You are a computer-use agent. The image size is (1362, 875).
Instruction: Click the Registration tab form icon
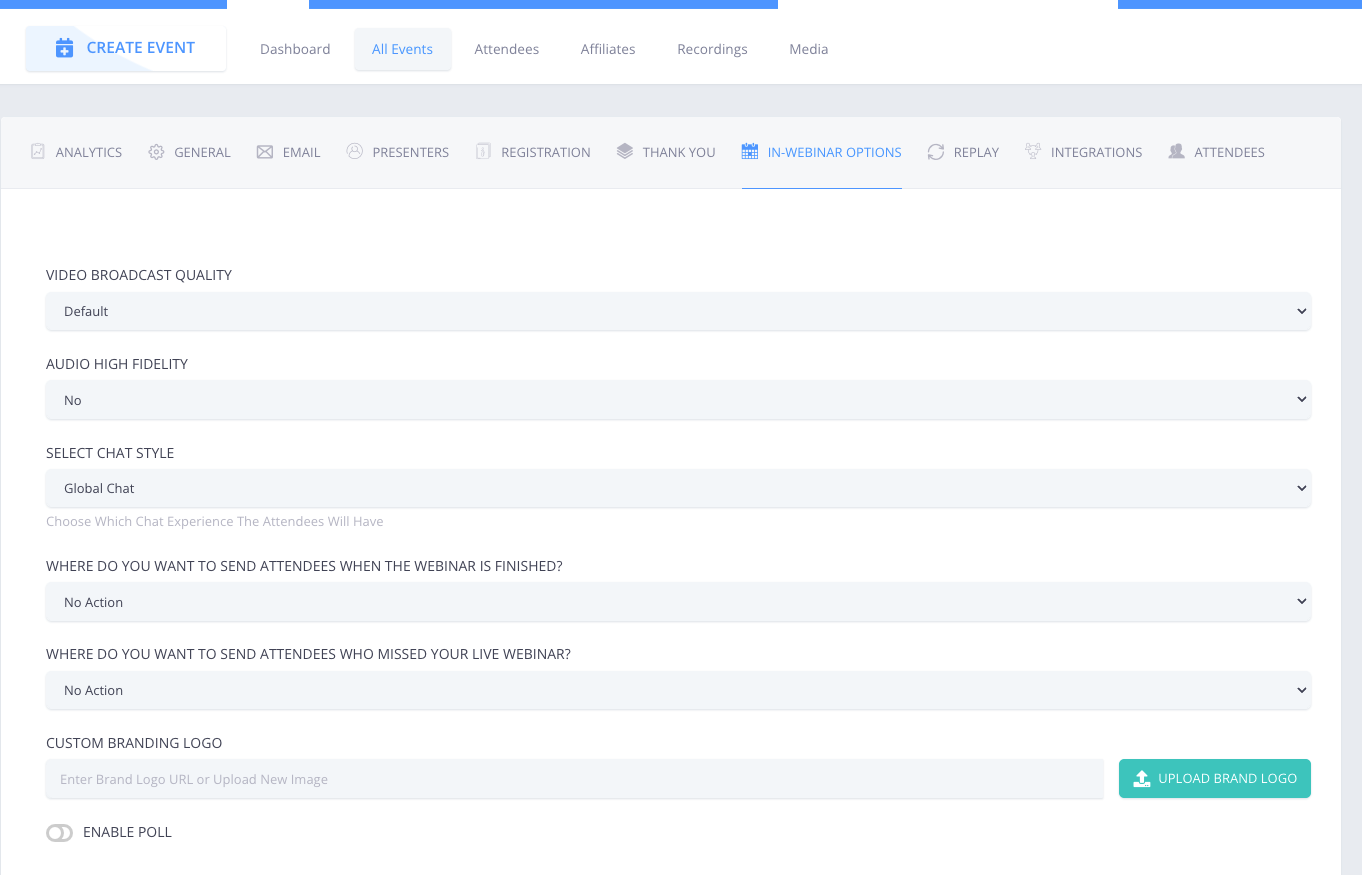[x=483, y=152]
